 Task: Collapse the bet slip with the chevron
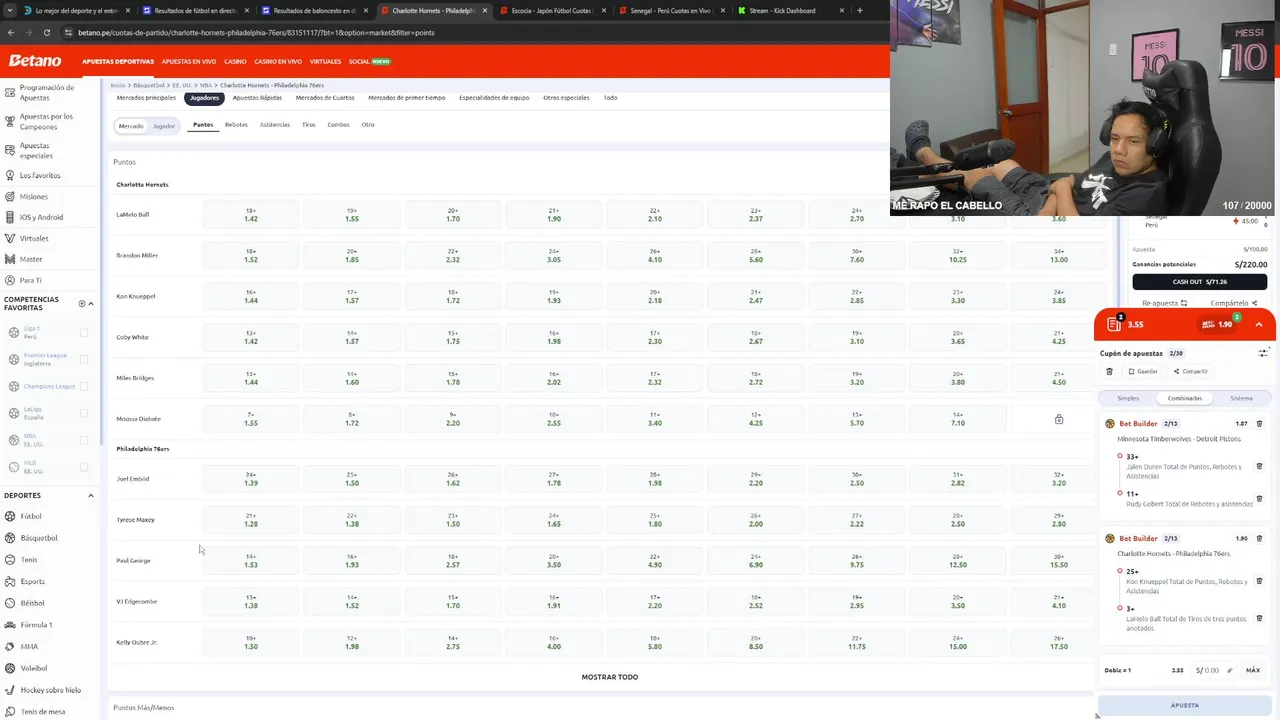coord(1259,324)
